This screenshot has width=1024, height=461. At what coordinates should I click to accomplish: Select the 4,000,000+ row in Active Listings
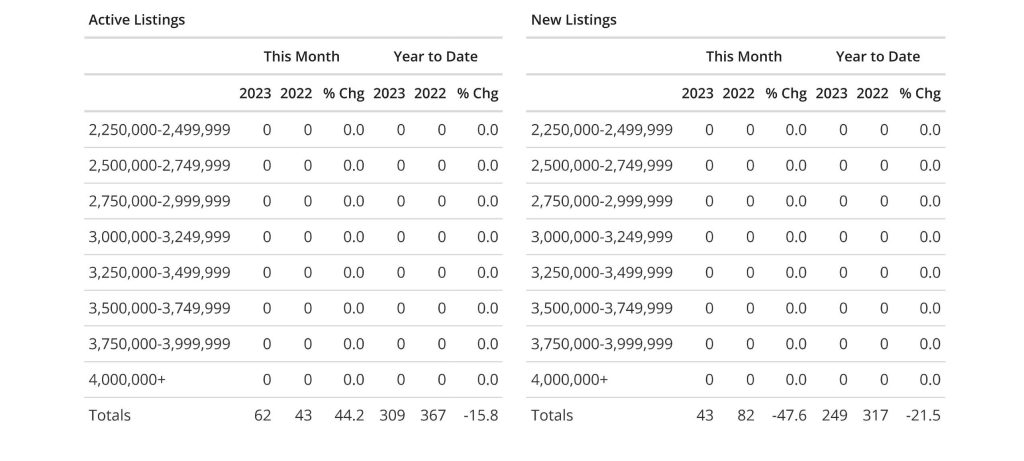coord(127,380)
